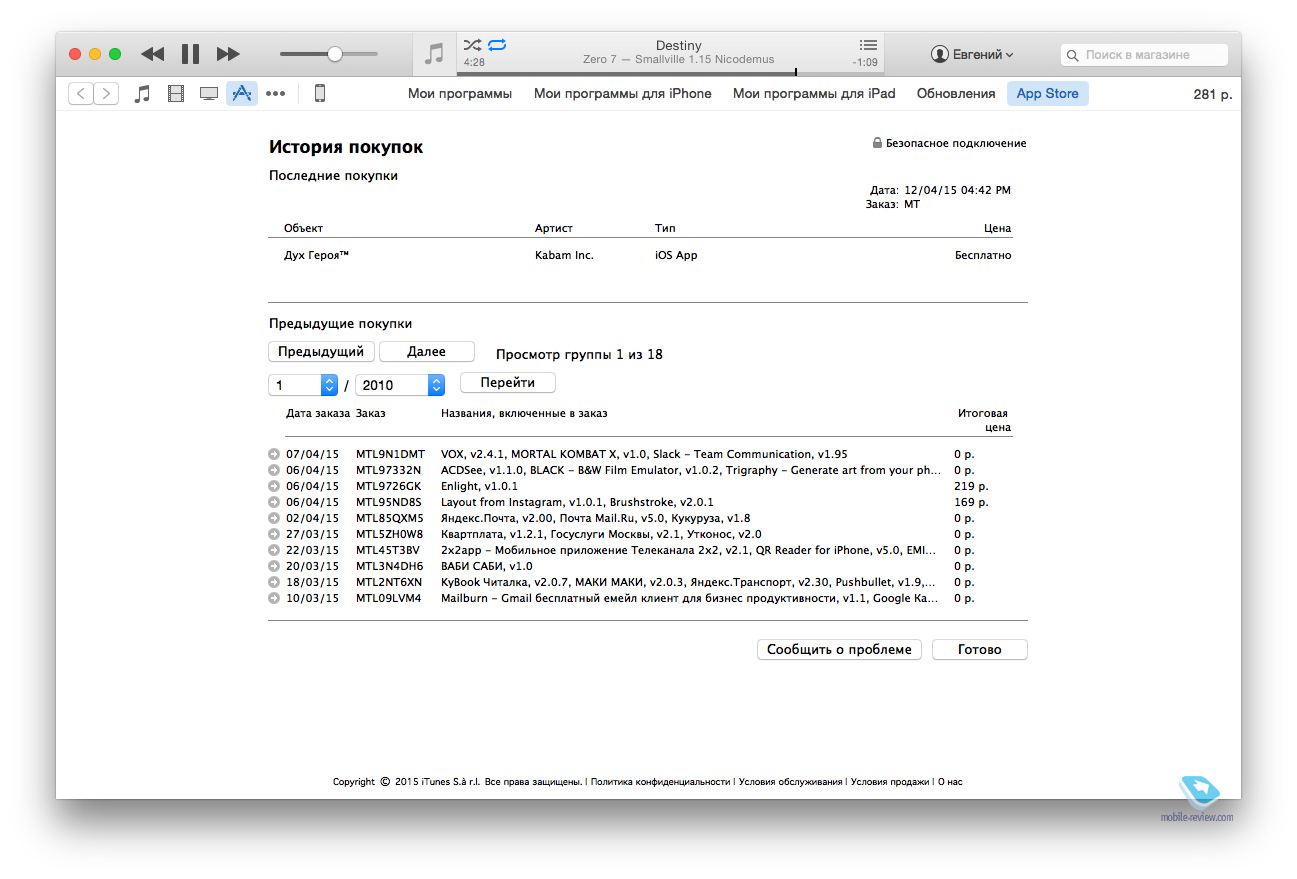Open the month dropdown showing 1
Screen dimensions: 1297x879
coord(303,385)
